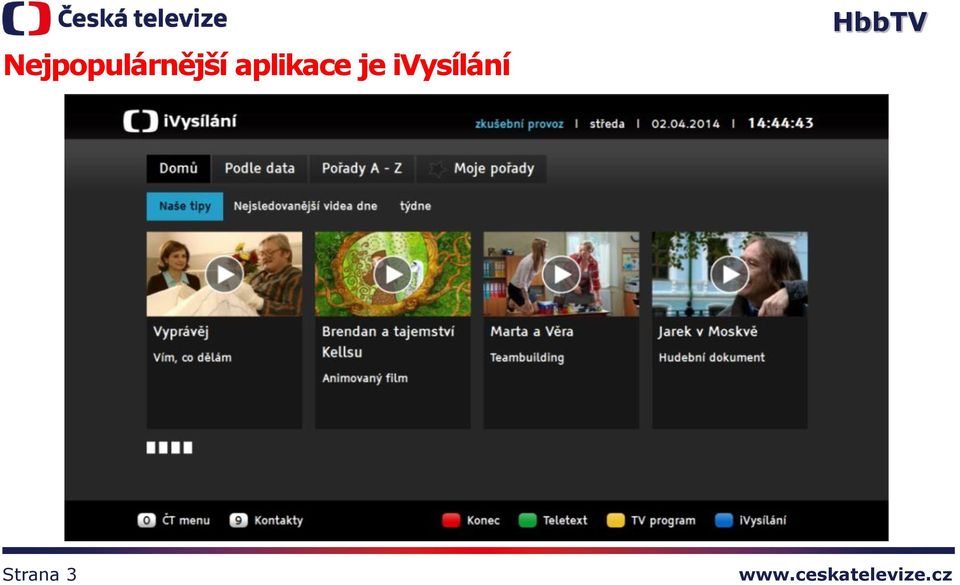Click the Animovaný film subtitle
Viewport: 960px width, 585px height.
click(x=365, y=378)
